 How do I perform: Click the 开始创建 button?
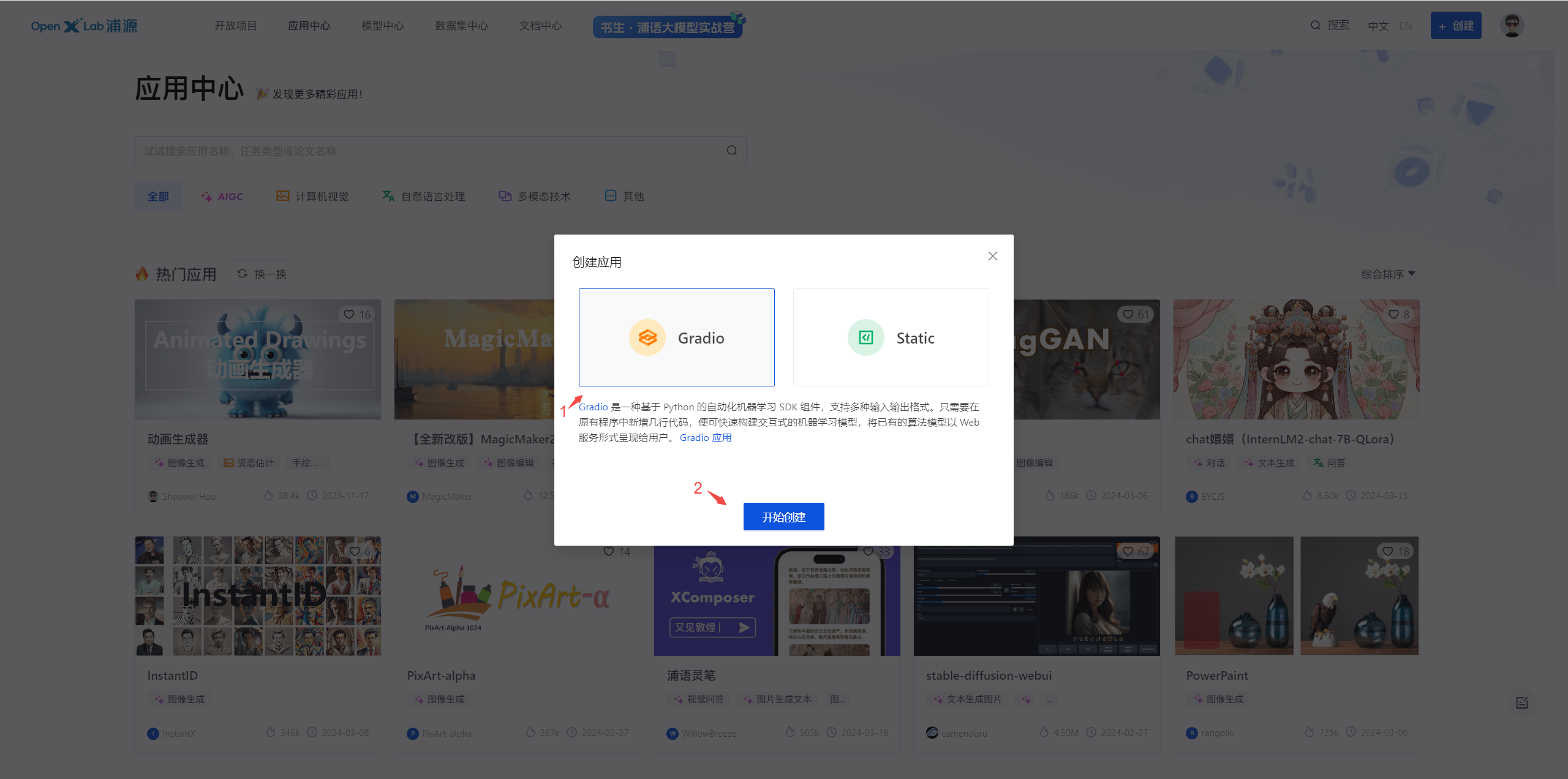(783, 517)
